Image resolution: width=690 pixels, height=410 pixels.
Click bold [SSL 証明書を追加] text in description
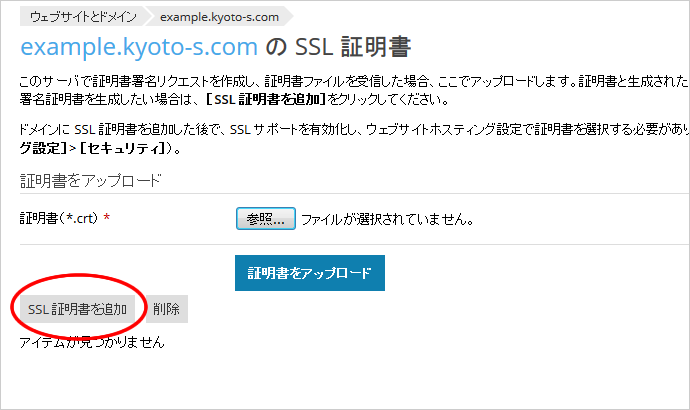point(266,100)
